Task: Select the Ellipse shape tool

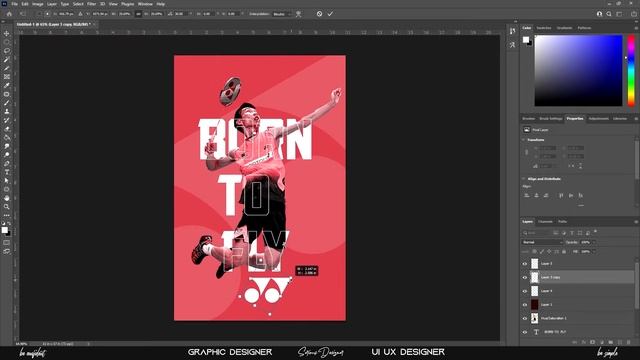Action: point(7,189)
